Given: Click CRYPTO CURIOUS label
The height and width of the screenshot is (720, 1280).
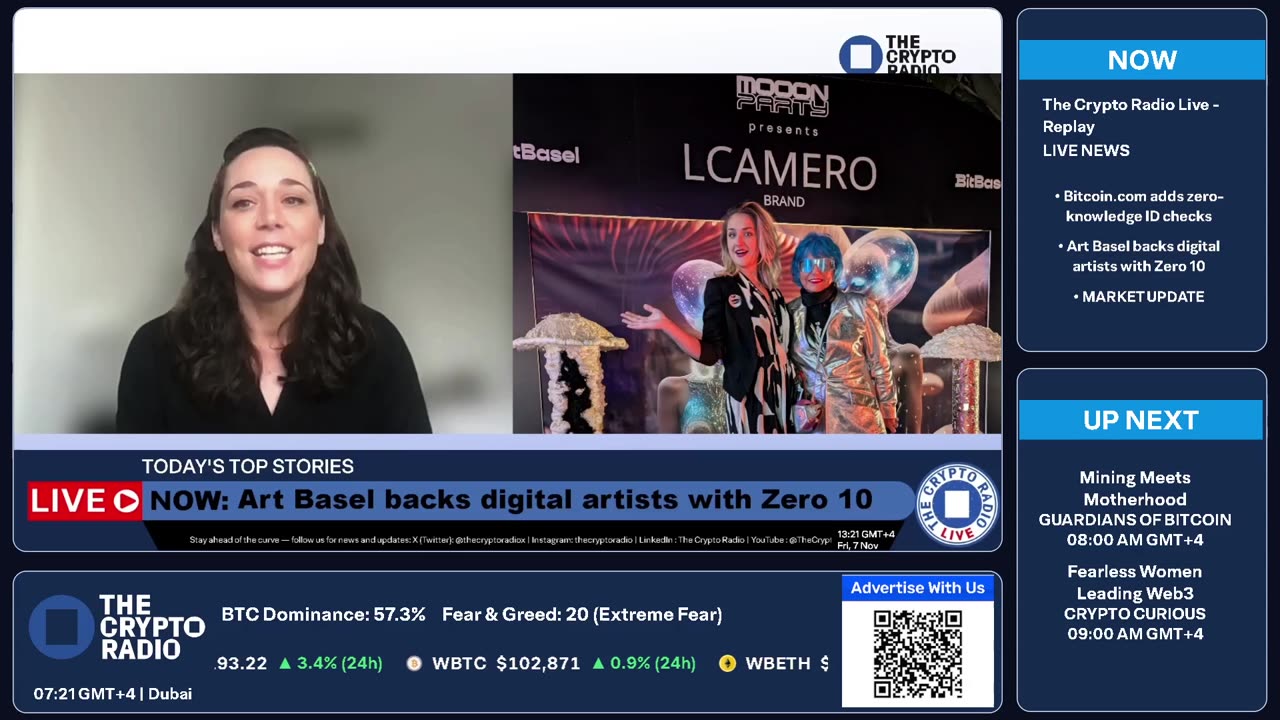Looking at the screenshot, I should (1135, 614).
